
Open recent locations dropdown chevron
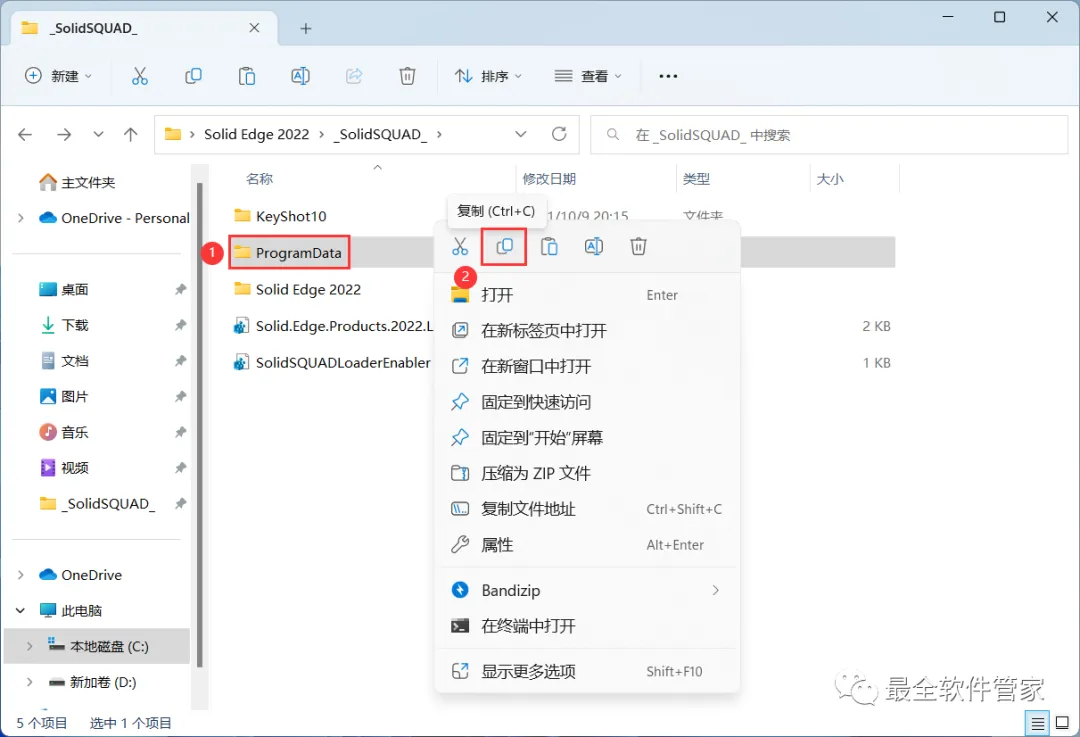coord(98,134)
